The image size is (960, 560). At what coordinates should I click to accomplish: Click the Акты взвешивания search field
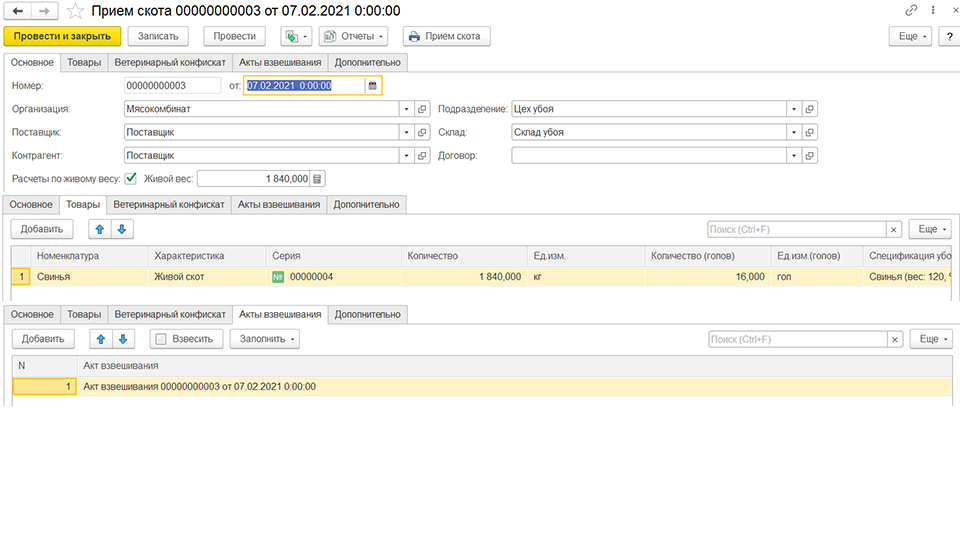coord(798,339)
